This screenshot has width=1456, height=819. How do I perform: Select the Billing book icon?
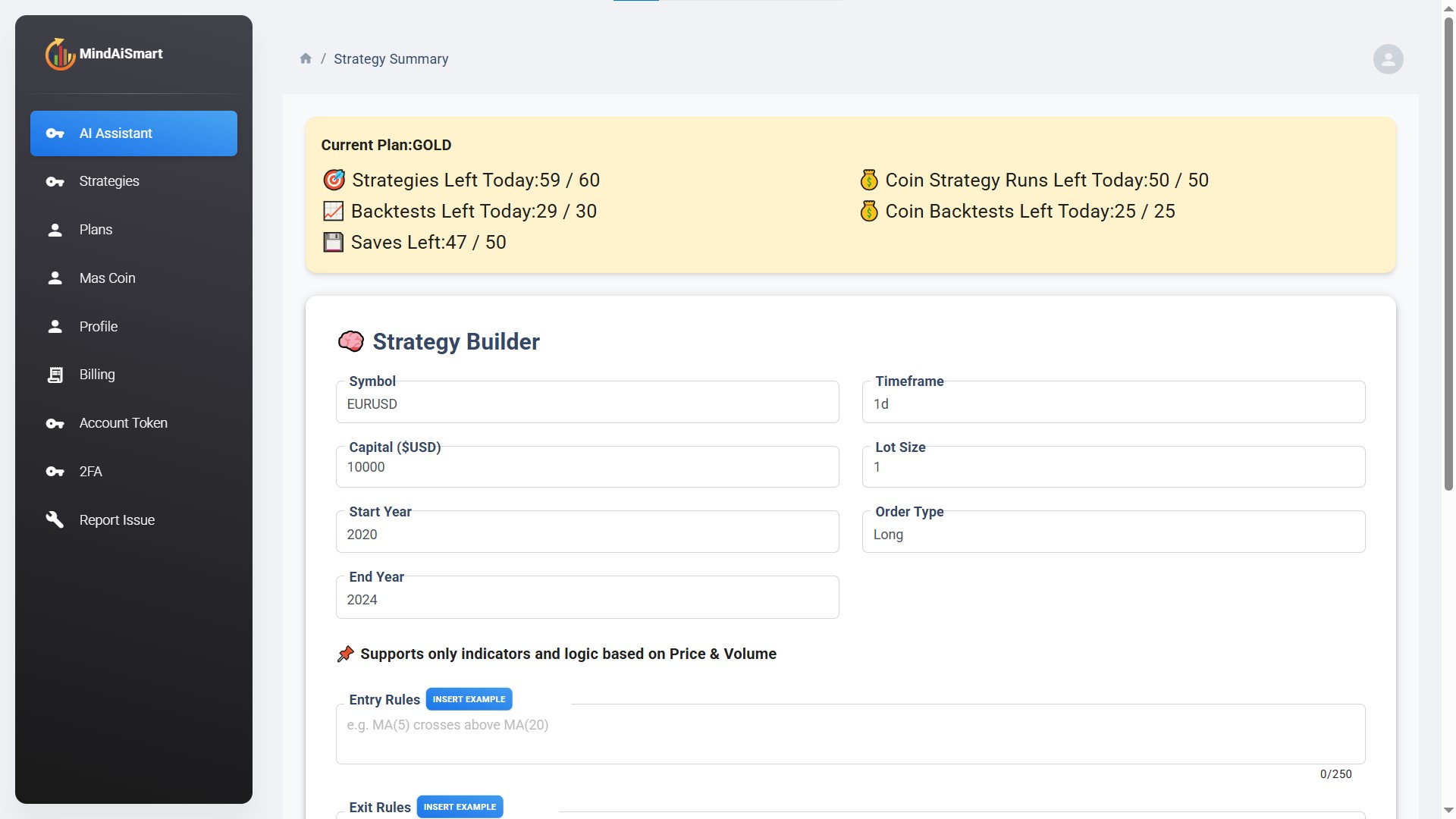tap(55, 375)
